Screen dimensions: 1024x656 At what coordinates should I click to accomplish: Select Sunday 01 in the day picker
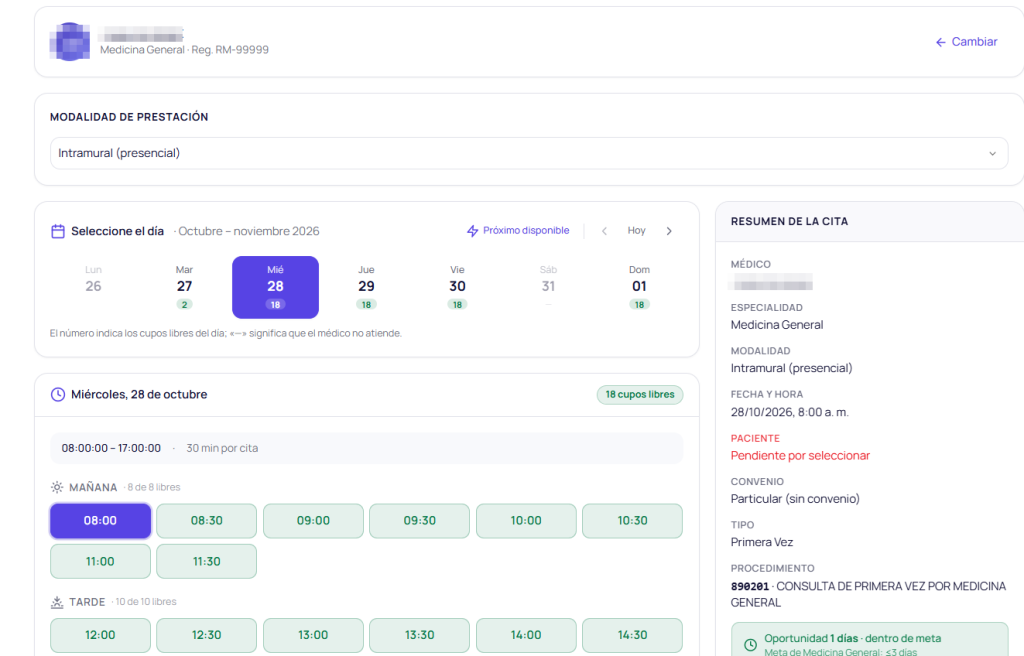(x=639, y=287)
